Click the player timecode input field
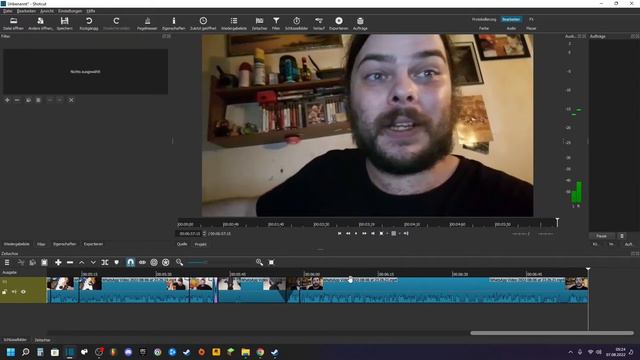 (189, 233)
